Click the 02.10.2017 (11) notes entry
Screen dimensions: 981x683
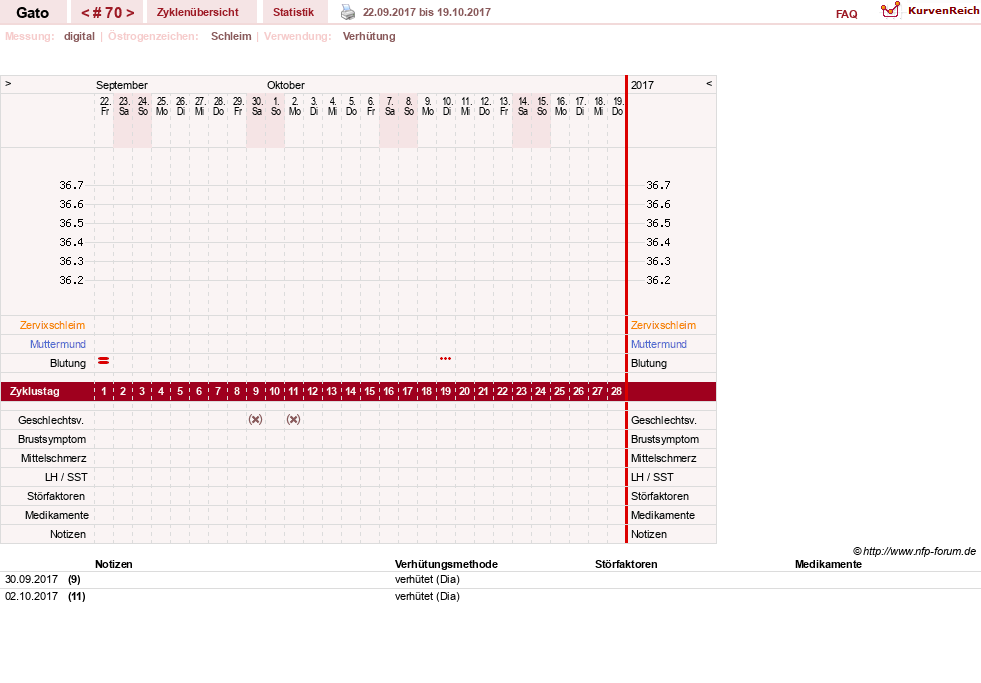45,596
